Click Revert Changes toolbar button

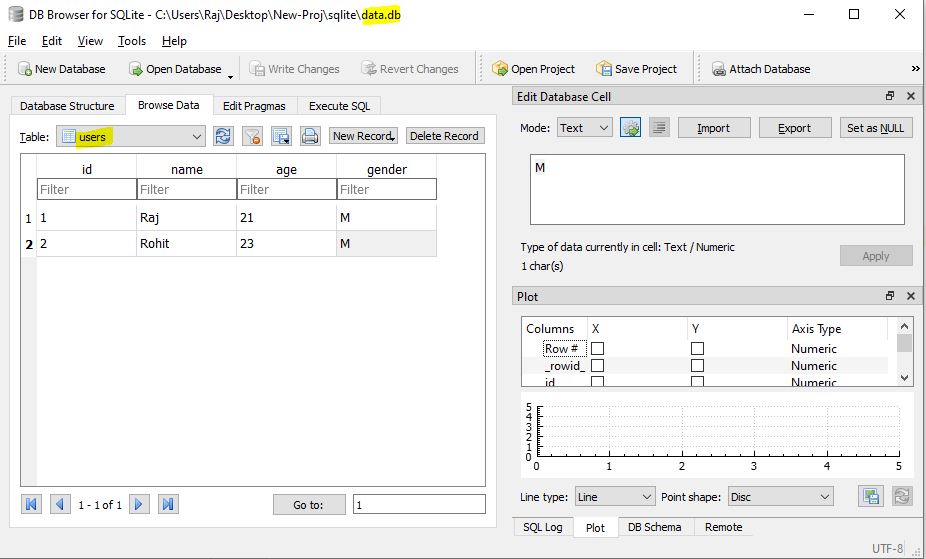point(410,69)
